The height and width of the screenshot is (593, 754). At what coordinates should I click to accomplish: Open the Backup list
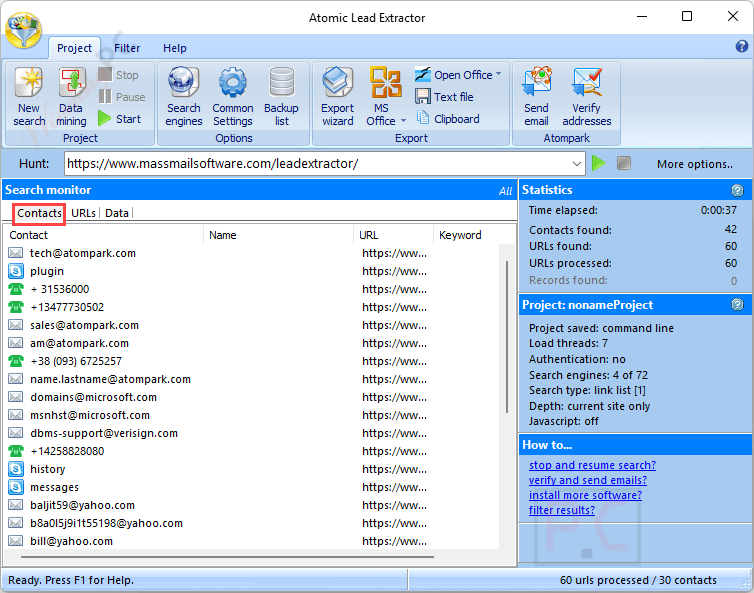tap(281, 97)
